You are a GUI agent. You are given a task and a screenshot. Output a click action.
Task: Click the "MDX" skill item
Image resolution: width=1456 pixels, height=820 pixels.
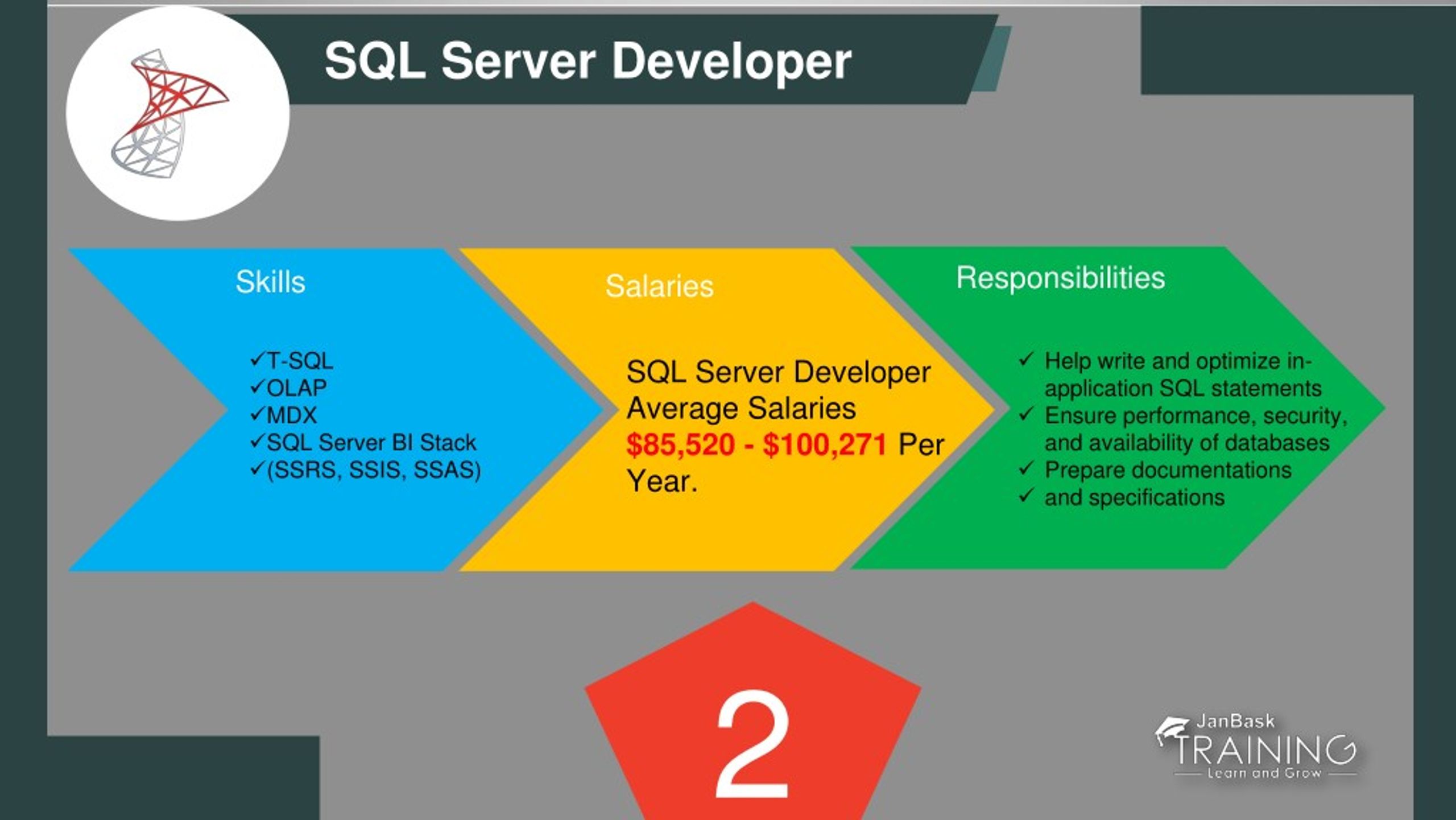pyautogui.click(x=283, y=415)
